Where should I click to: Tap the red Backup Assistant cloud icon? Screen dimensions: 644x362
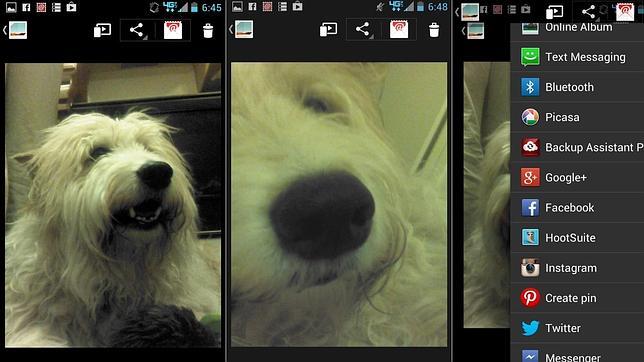[x=530, y=147]
